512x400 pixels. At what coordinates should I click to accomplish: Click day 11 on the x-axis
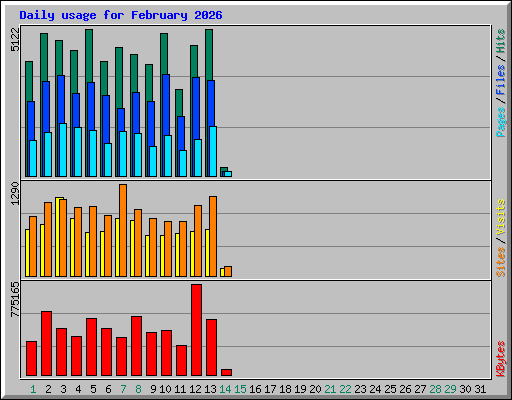(180, 389)
